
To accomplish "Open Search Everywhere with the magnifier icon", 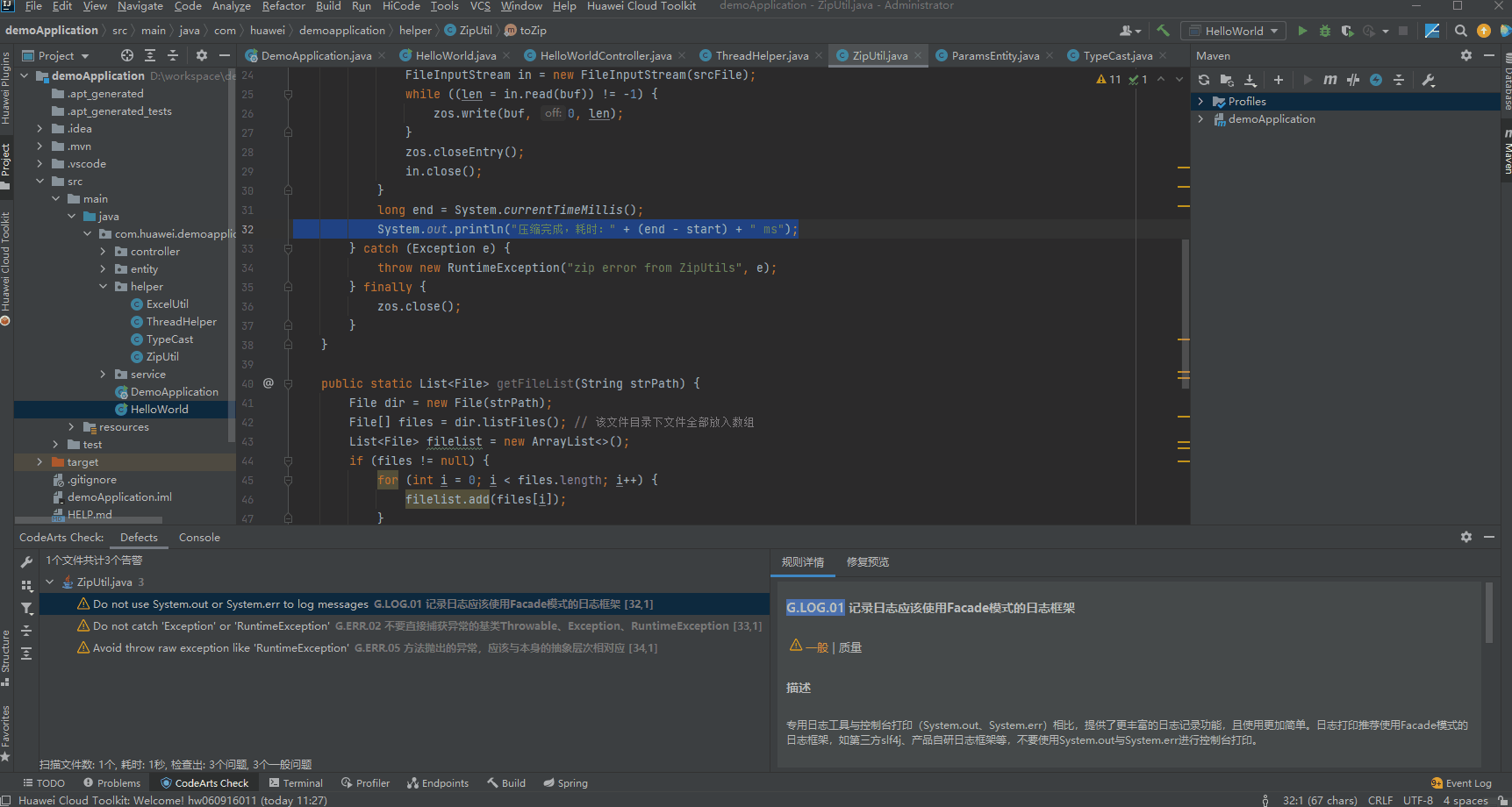I will coord(1459,30).
